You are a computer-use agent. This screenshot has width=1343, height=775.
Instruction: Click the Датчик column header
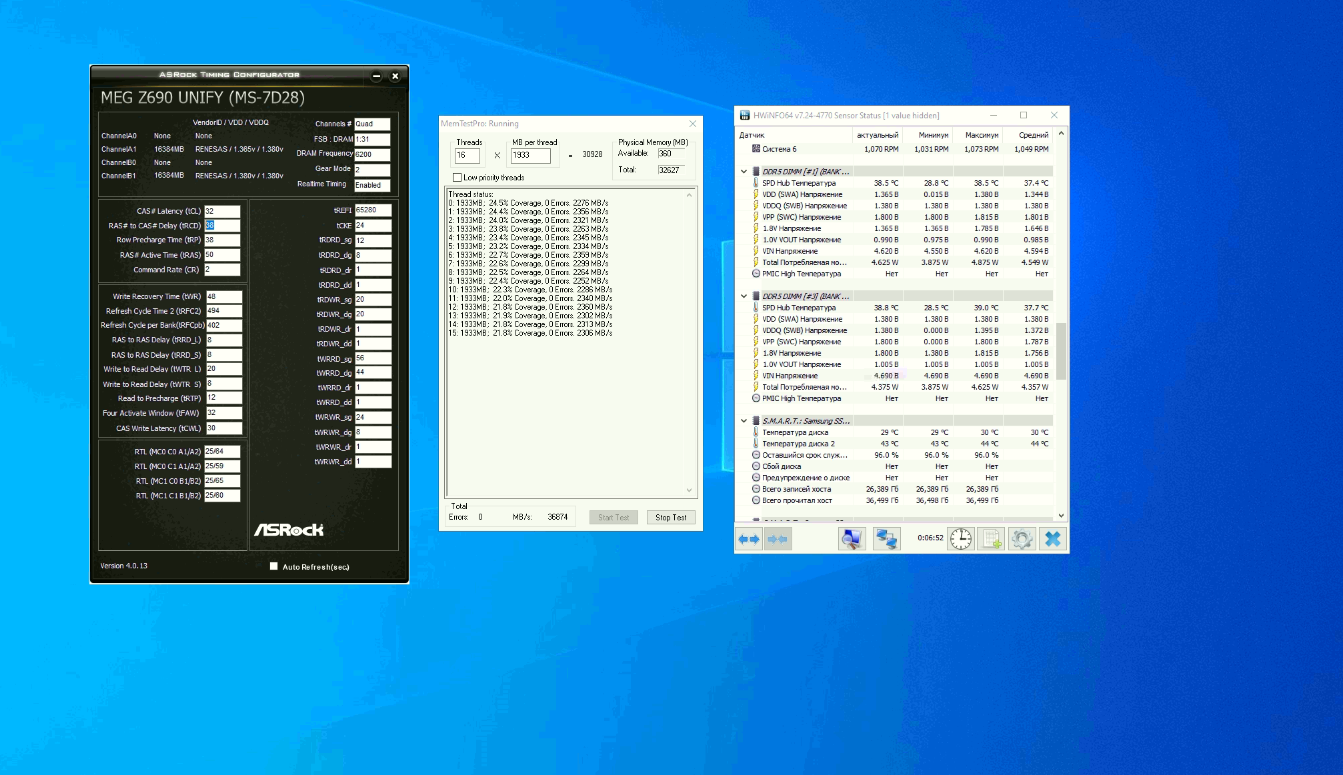(793, 134)
